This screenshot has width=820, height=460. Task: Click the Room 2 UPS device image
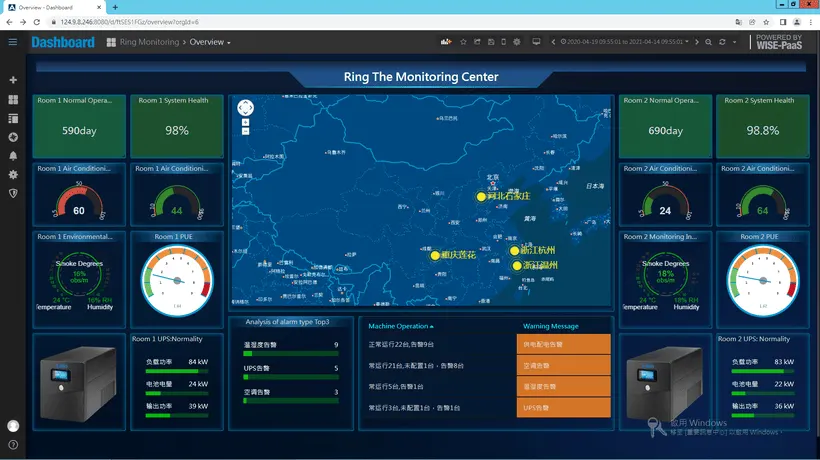pos(665,384)
